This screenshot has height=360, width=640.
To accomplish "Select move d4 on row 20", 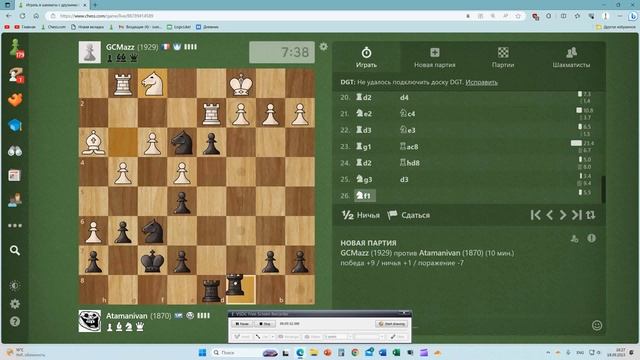I will click(404, 98).
